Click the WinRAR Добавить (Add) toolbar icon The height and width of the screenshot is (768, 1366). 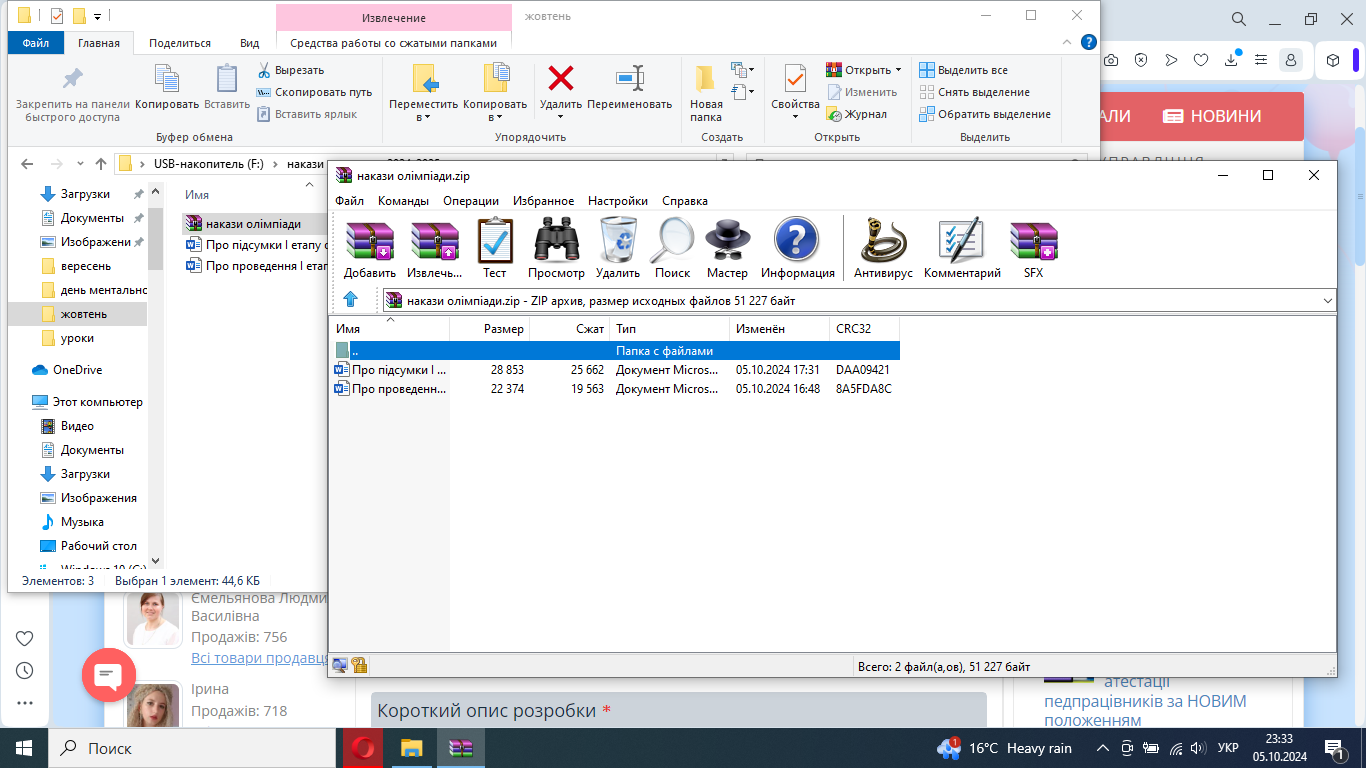[370, 248]
